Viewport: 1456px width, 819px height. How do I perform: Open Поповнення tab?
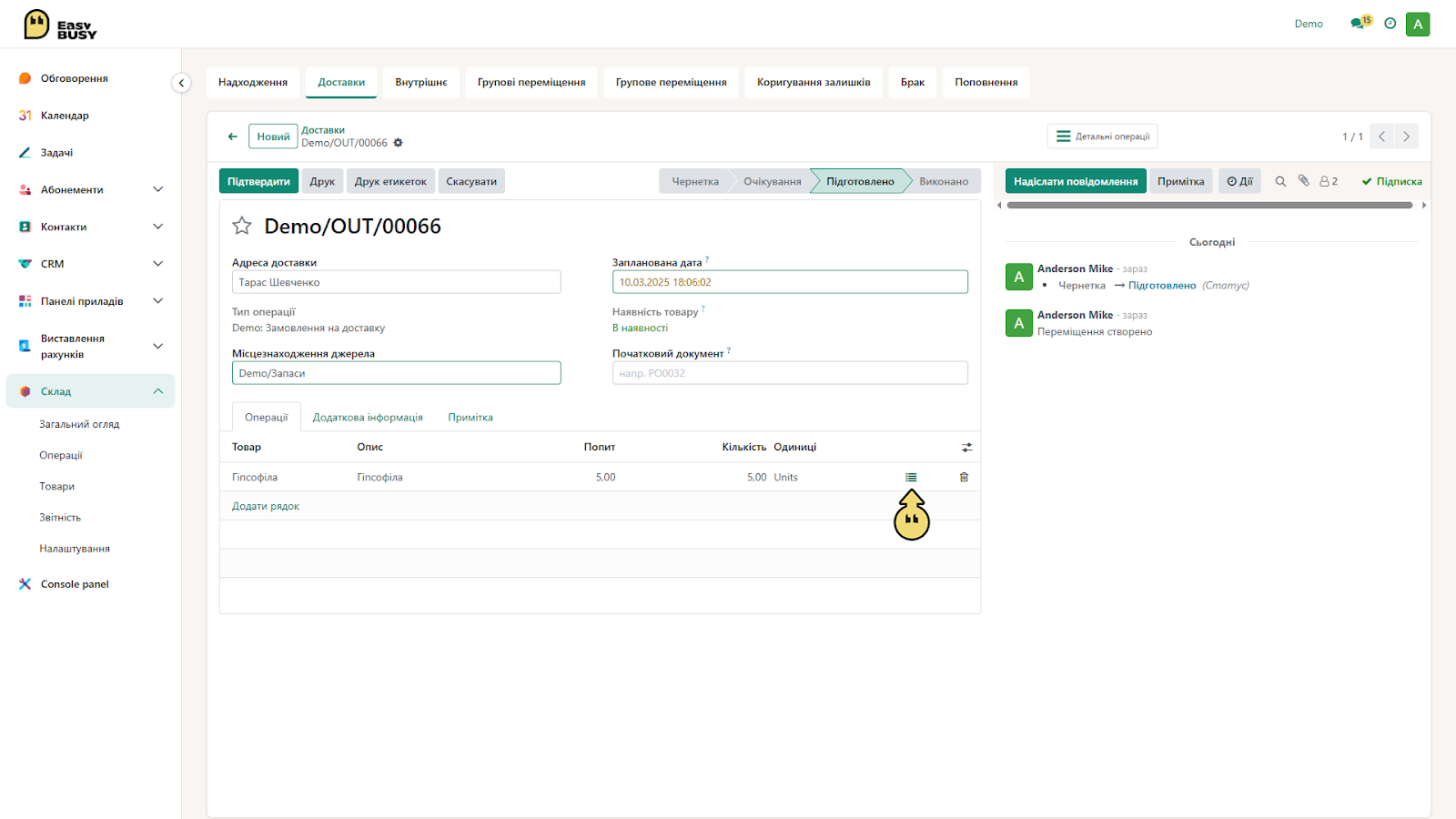click(986, 82)
